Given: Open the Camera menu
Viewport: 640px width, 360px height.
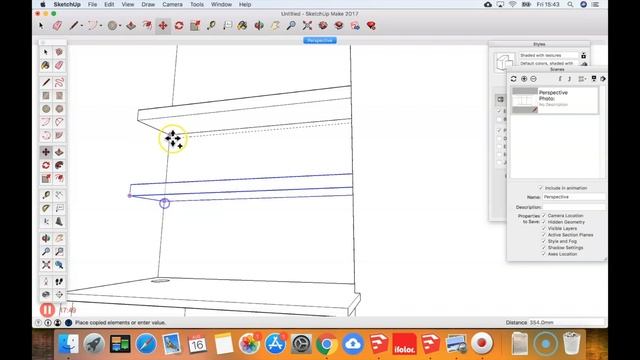Looking at the screenshot, I should point(172,4).
